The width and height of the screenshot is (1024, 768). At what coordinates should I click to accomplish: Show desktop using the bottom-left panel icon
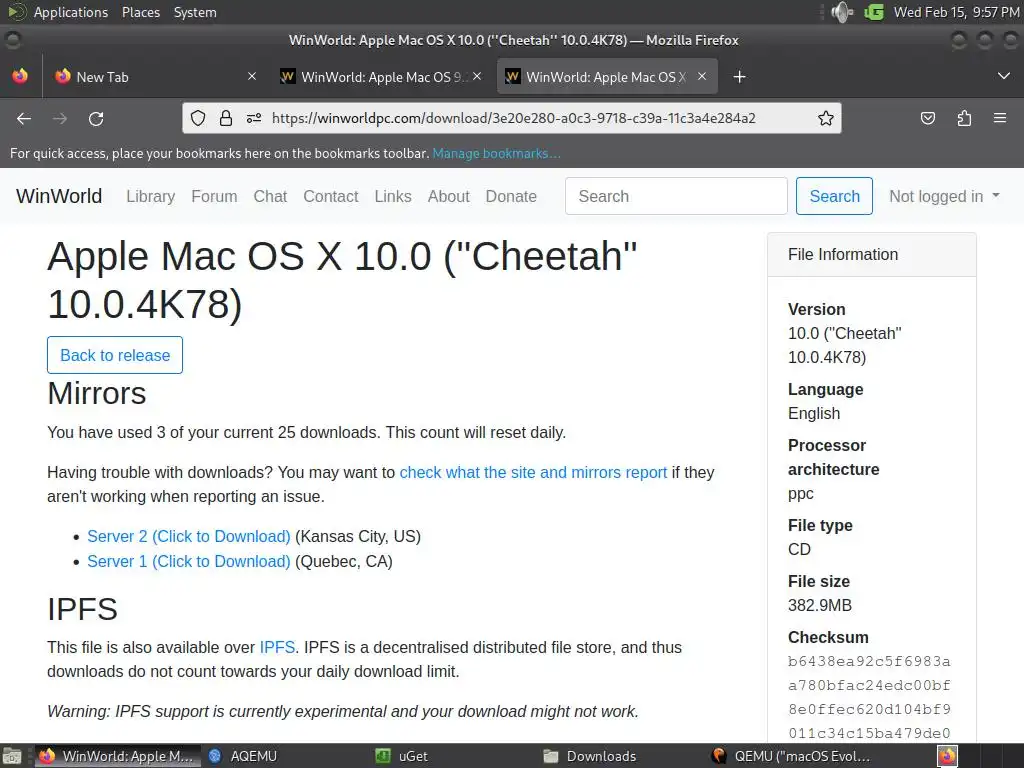click(12, 756)
